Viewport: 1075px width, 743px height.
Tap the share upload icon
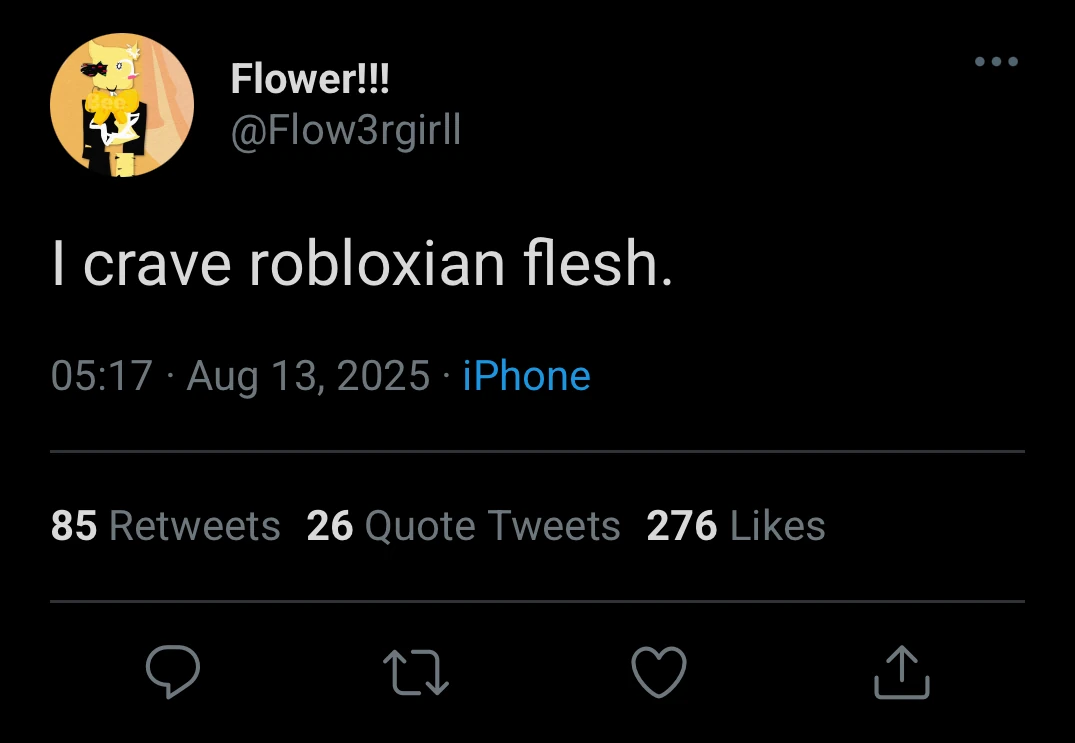coord(902,672)
